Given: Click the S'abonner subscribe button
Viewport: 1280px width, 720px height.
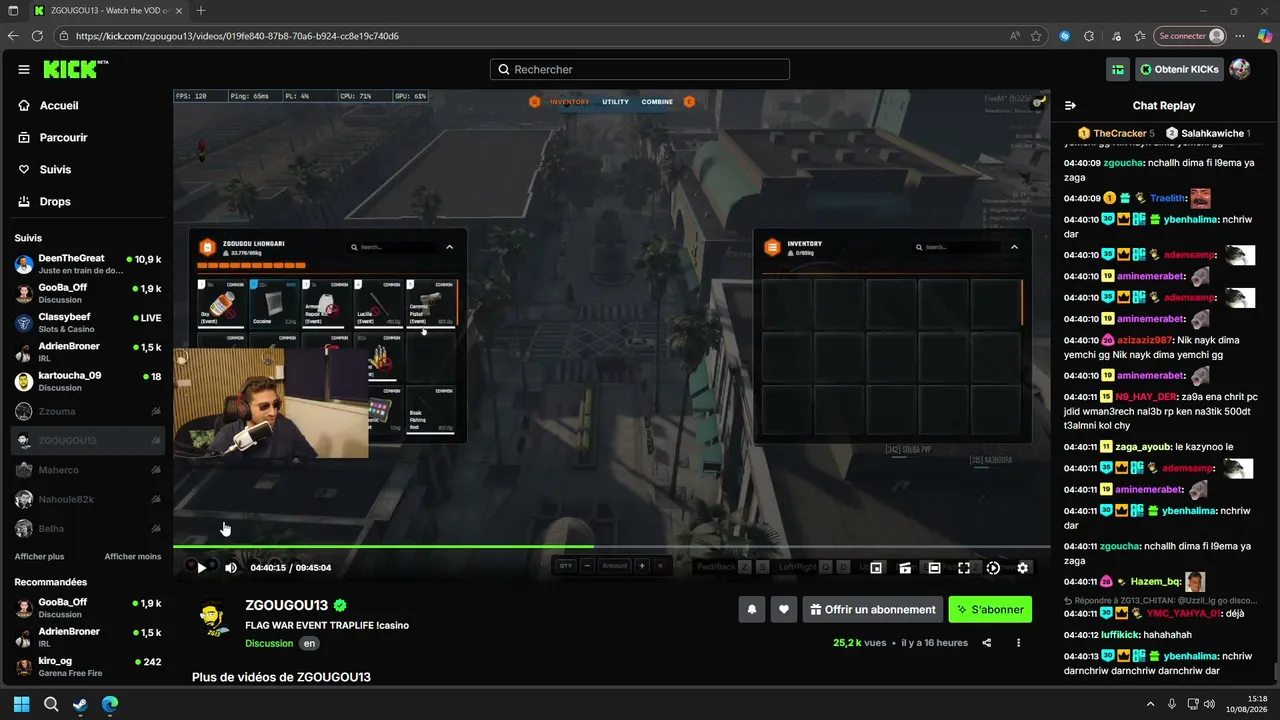Looking at the screenshot, I should [x=990, y=609].
